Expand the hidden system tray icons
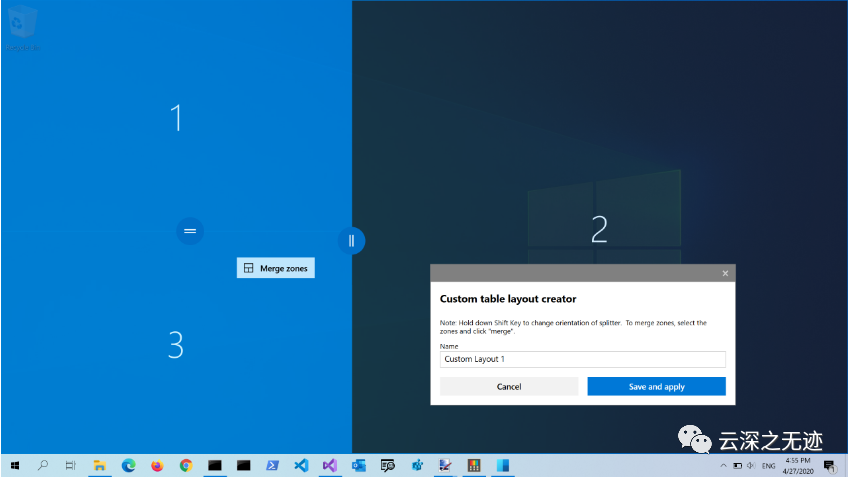The image size is (851, 479). coord(723,466)
